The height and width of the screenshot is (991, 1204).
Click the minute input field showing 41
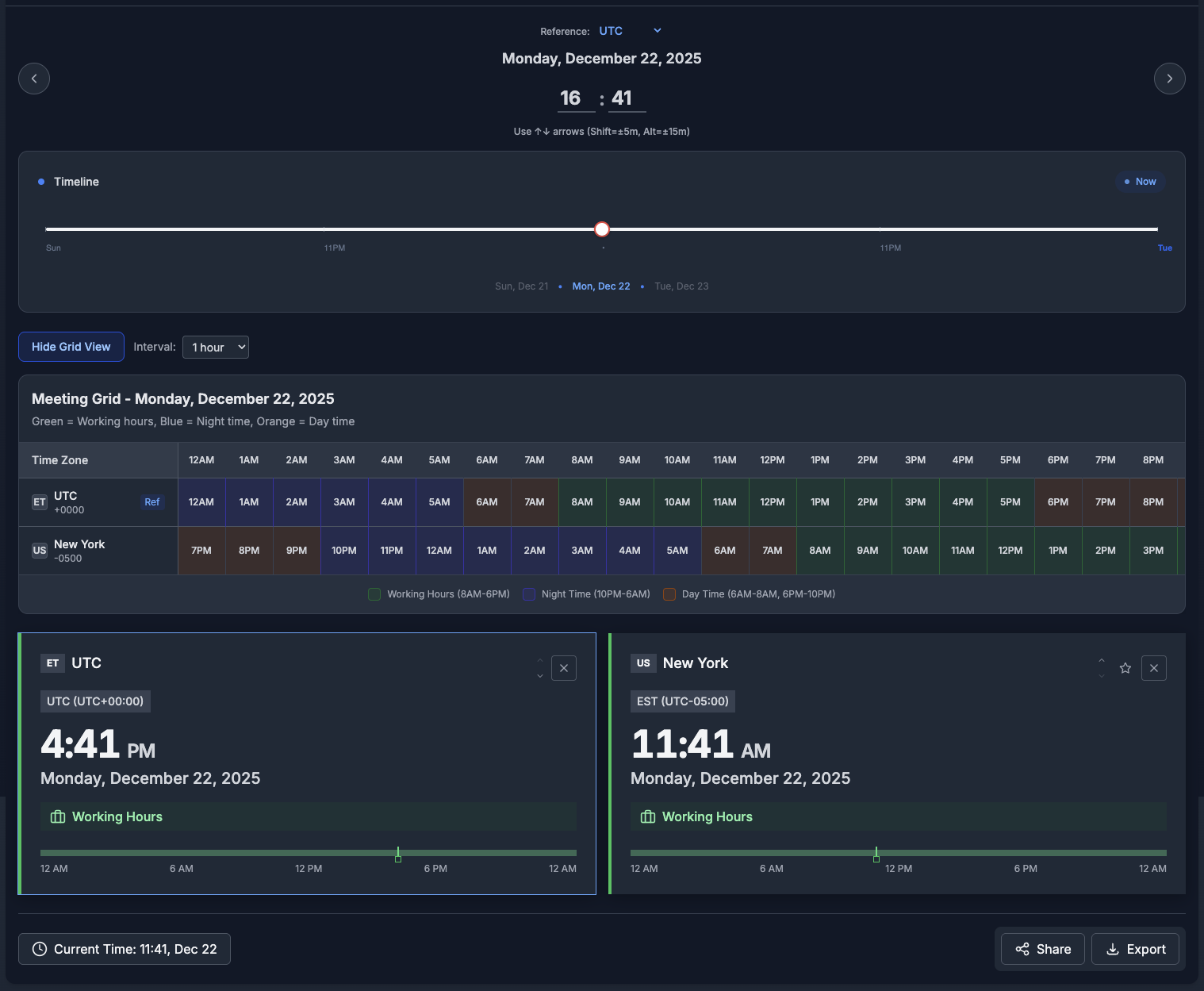coord(625,98)
